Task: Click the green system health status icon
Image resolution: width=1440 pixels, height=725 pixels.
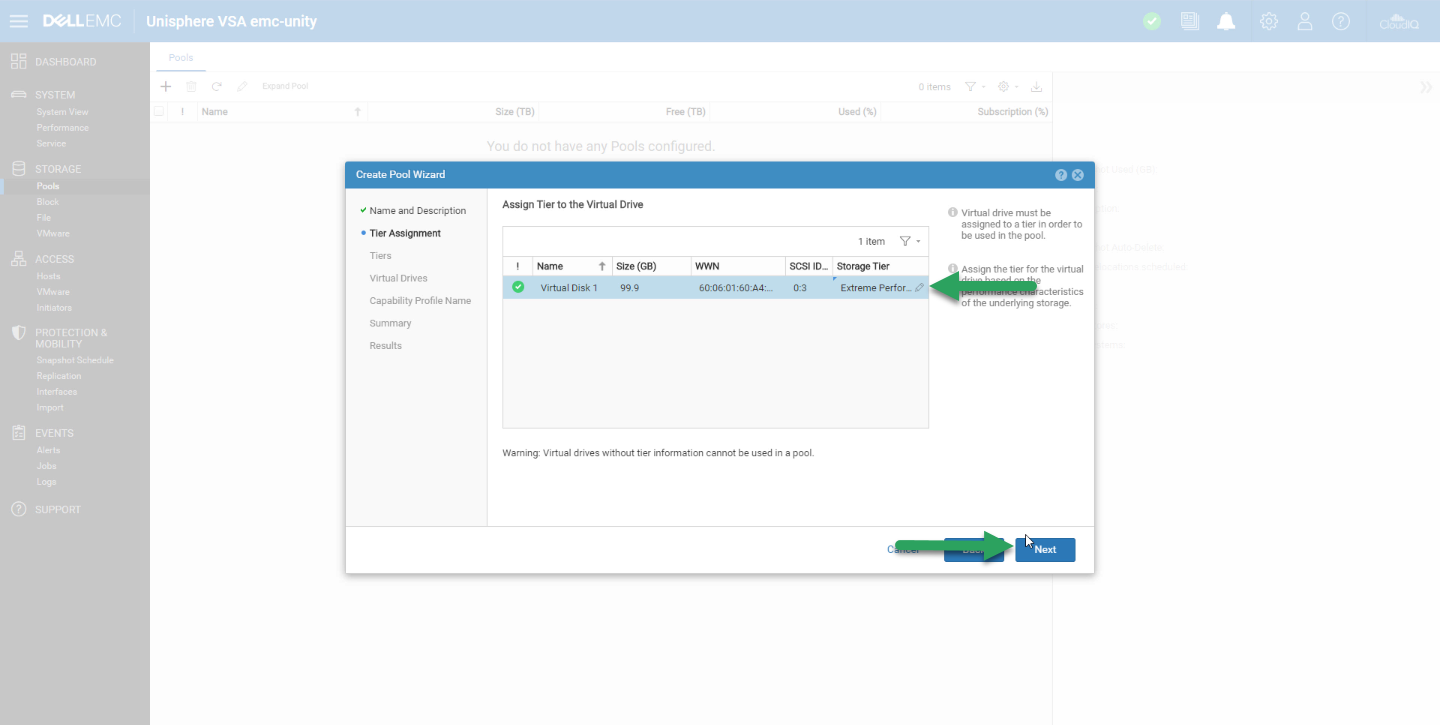Action: tap(1152, 21)
